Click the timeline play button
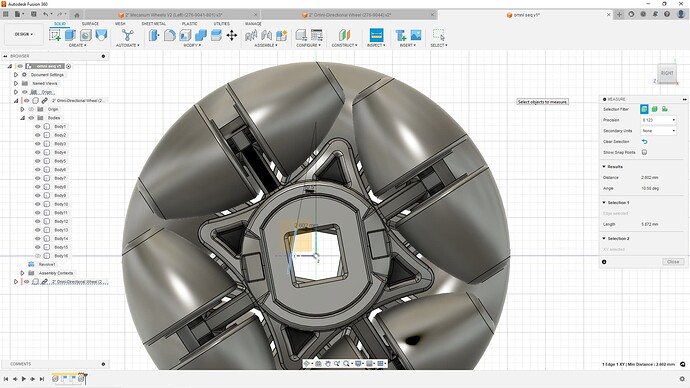 point(24,378)
